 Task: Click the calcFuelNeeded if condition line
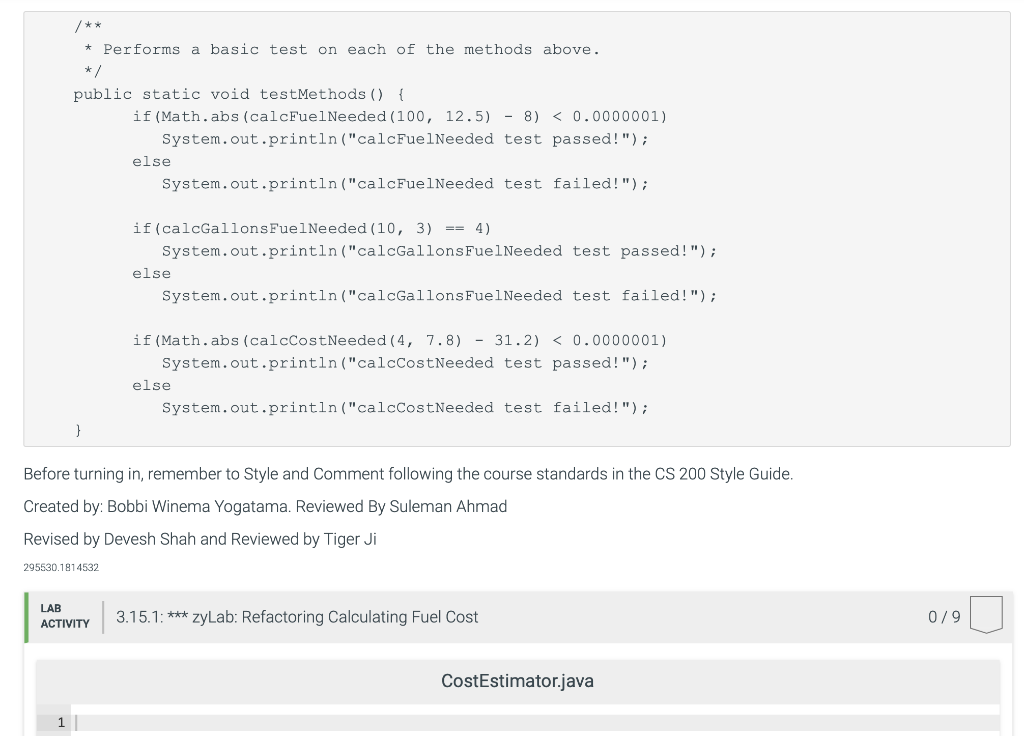tap(400, 116)
